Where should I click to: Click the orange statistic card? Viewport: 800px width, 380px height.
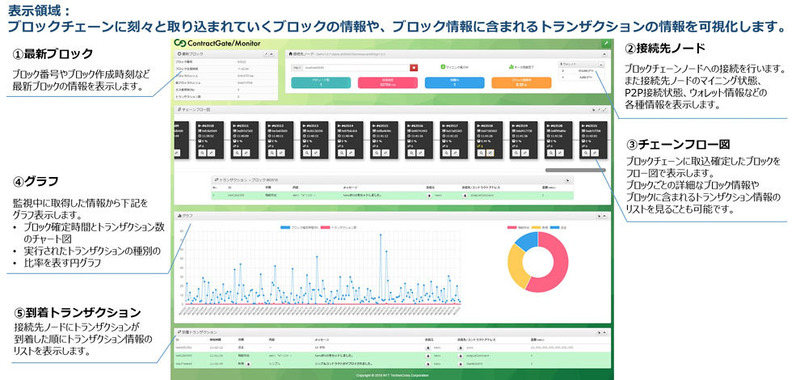[521, 83]
